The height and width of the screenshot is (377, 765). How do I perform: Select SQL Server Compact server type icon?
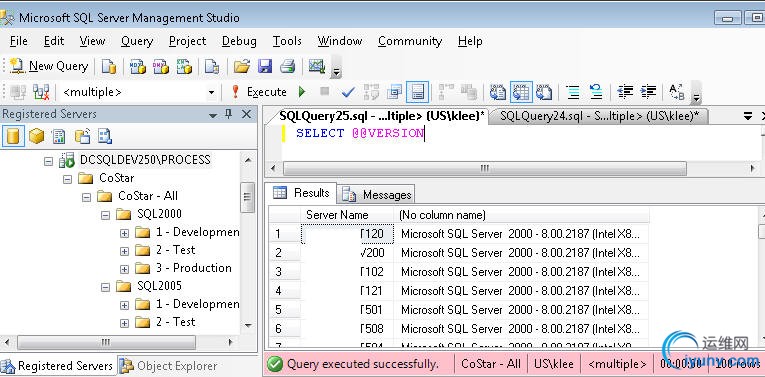[82, 136]
